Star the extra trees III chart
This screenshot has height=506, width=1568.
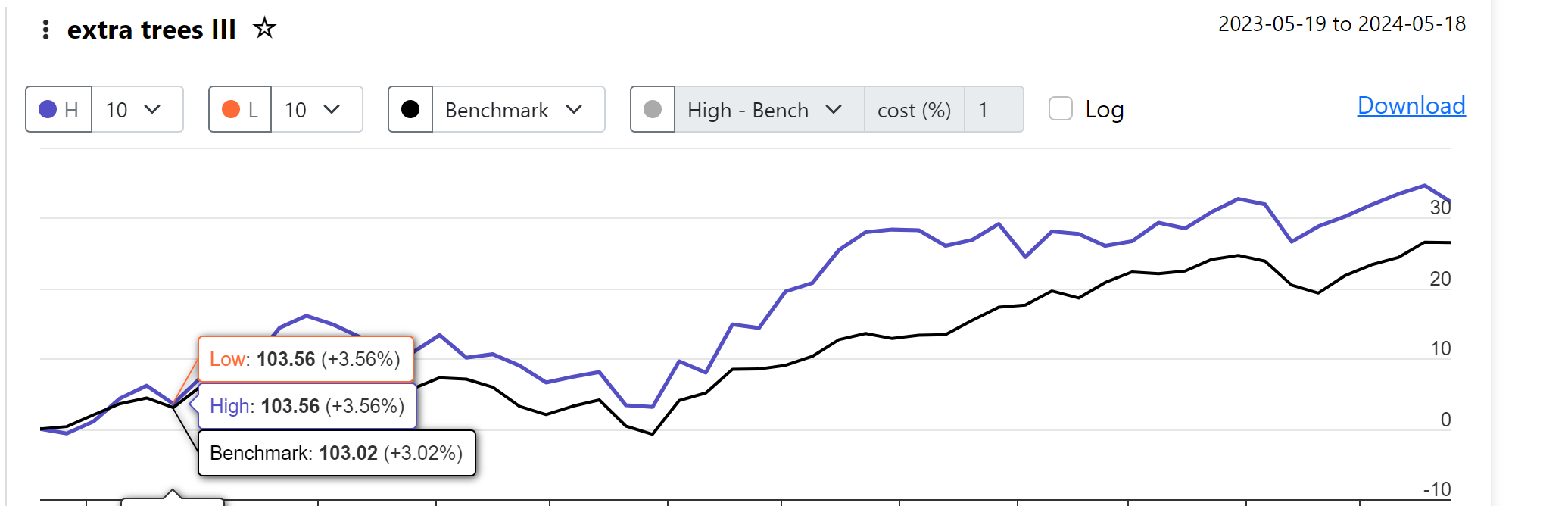click(x=264, y=29)
